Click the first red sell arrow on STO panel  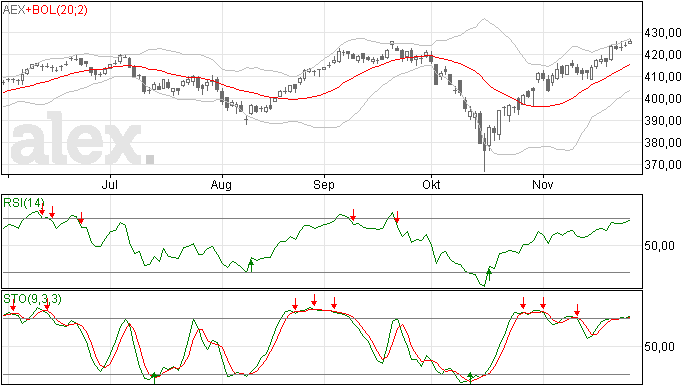click(x=13, y=304)
